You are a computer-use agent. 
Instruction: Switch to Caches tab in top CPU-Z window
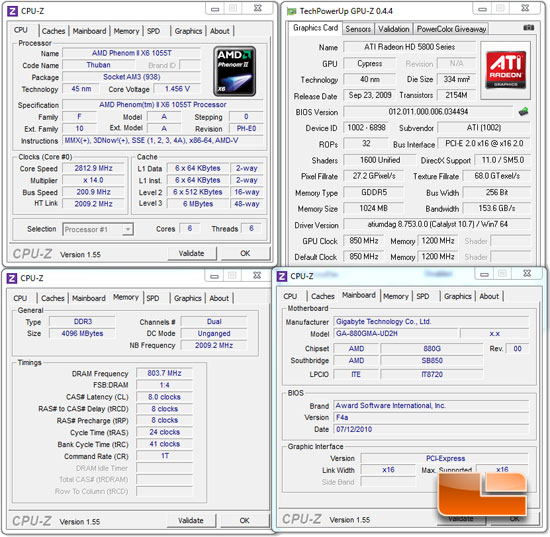tap(53, 31)
